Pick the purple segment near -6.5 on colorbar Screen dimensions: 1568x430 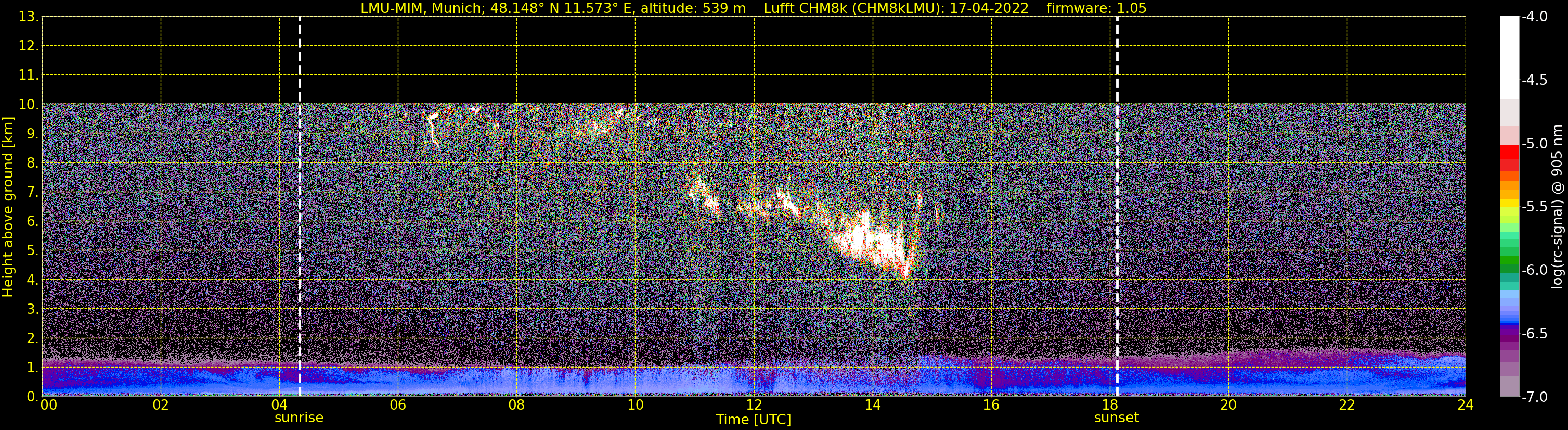(x=1509, y=333)
